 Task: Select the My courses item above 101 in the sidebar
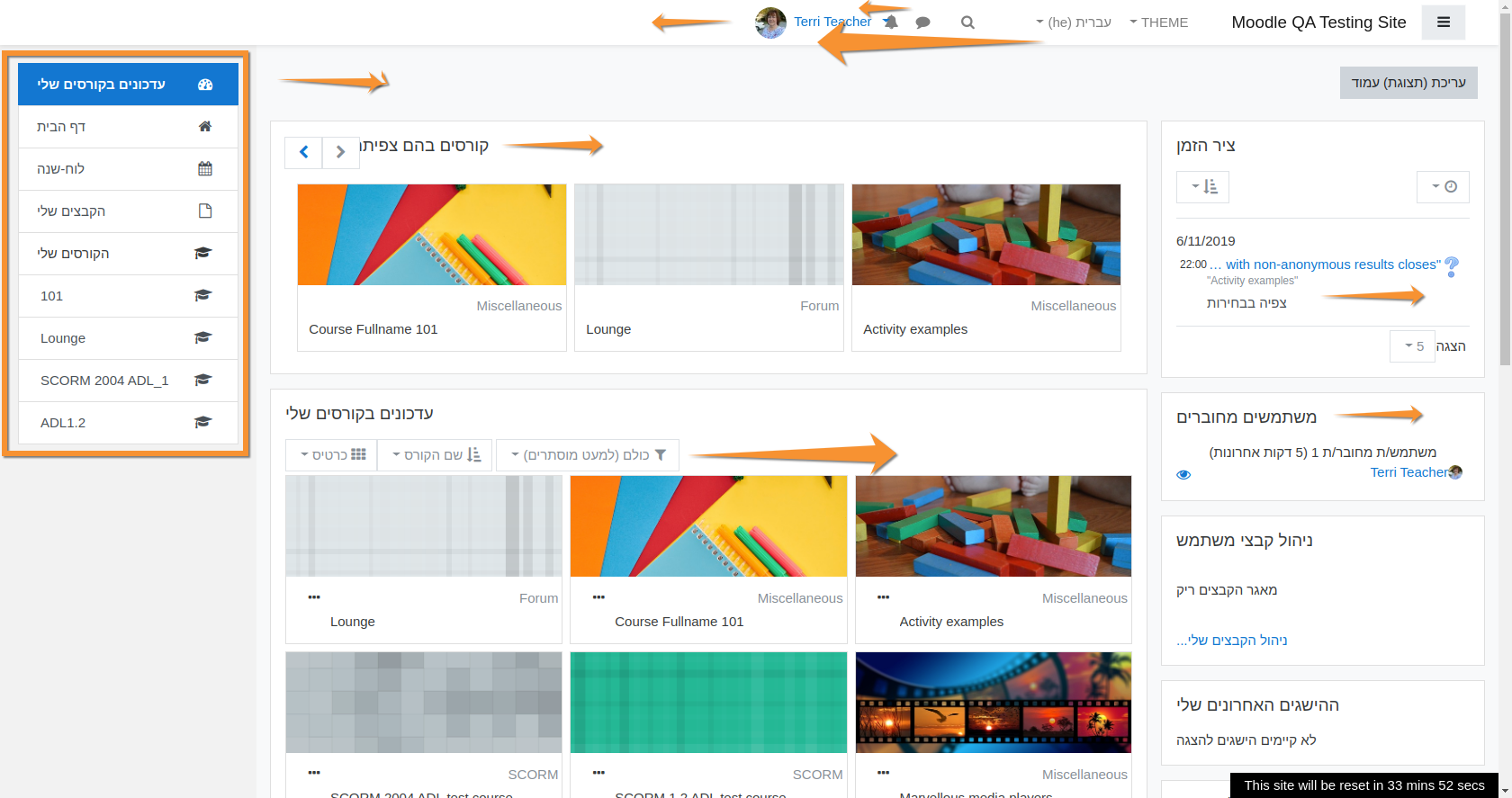click(128, 253)
